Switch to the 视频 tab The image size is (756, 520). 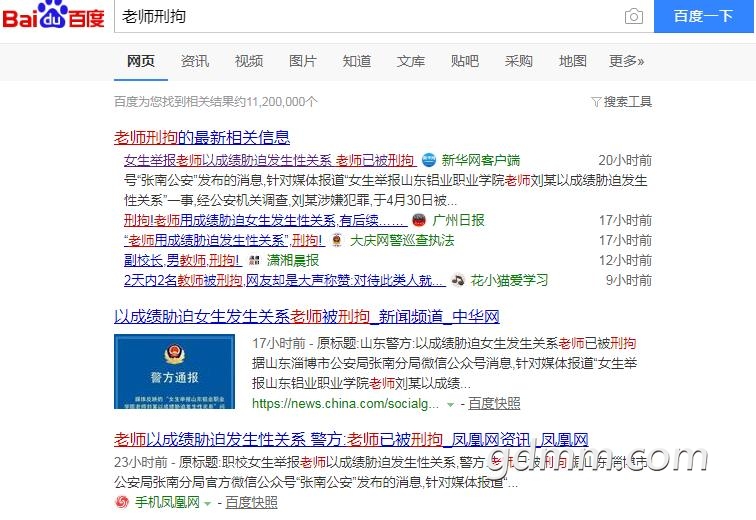coord(249,61)
